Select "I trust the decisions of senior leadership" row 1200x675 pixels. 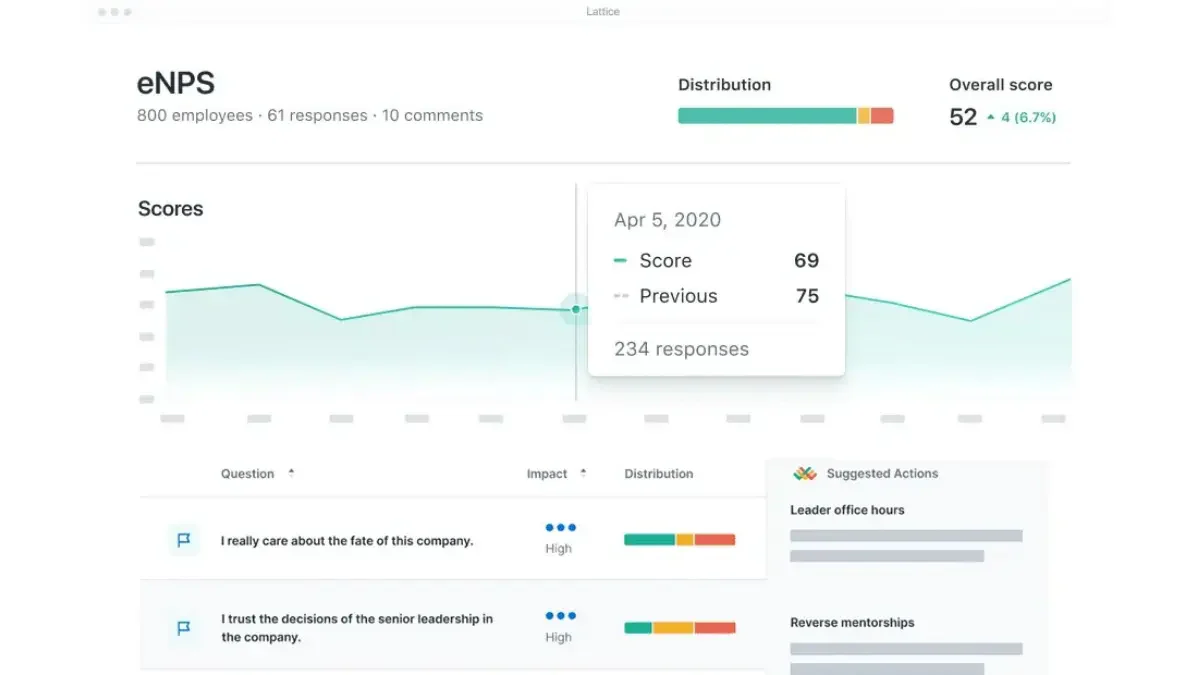[452, 627]
